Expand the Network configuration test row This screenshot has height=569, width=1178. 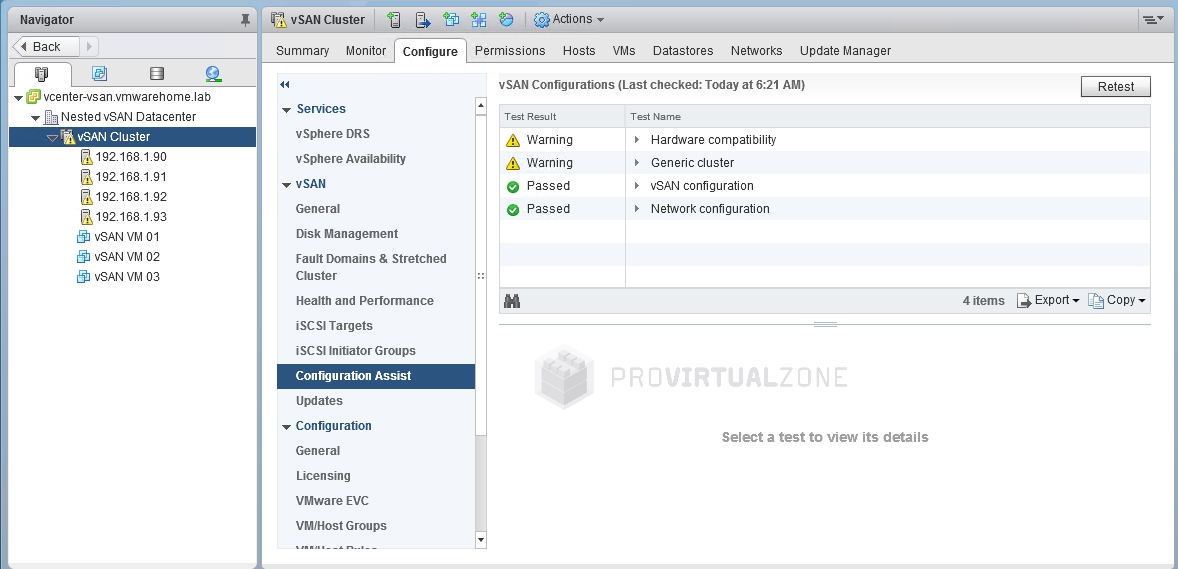(x=637, y=209)
